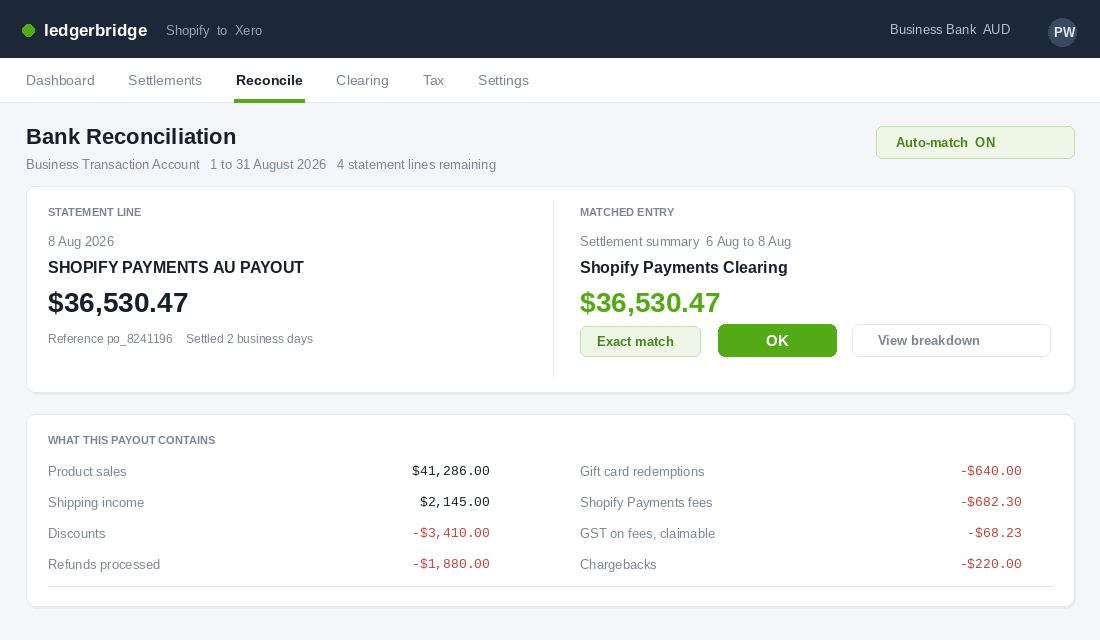
Task: Click the Shipping income label
Action: [x=96, y=502]
